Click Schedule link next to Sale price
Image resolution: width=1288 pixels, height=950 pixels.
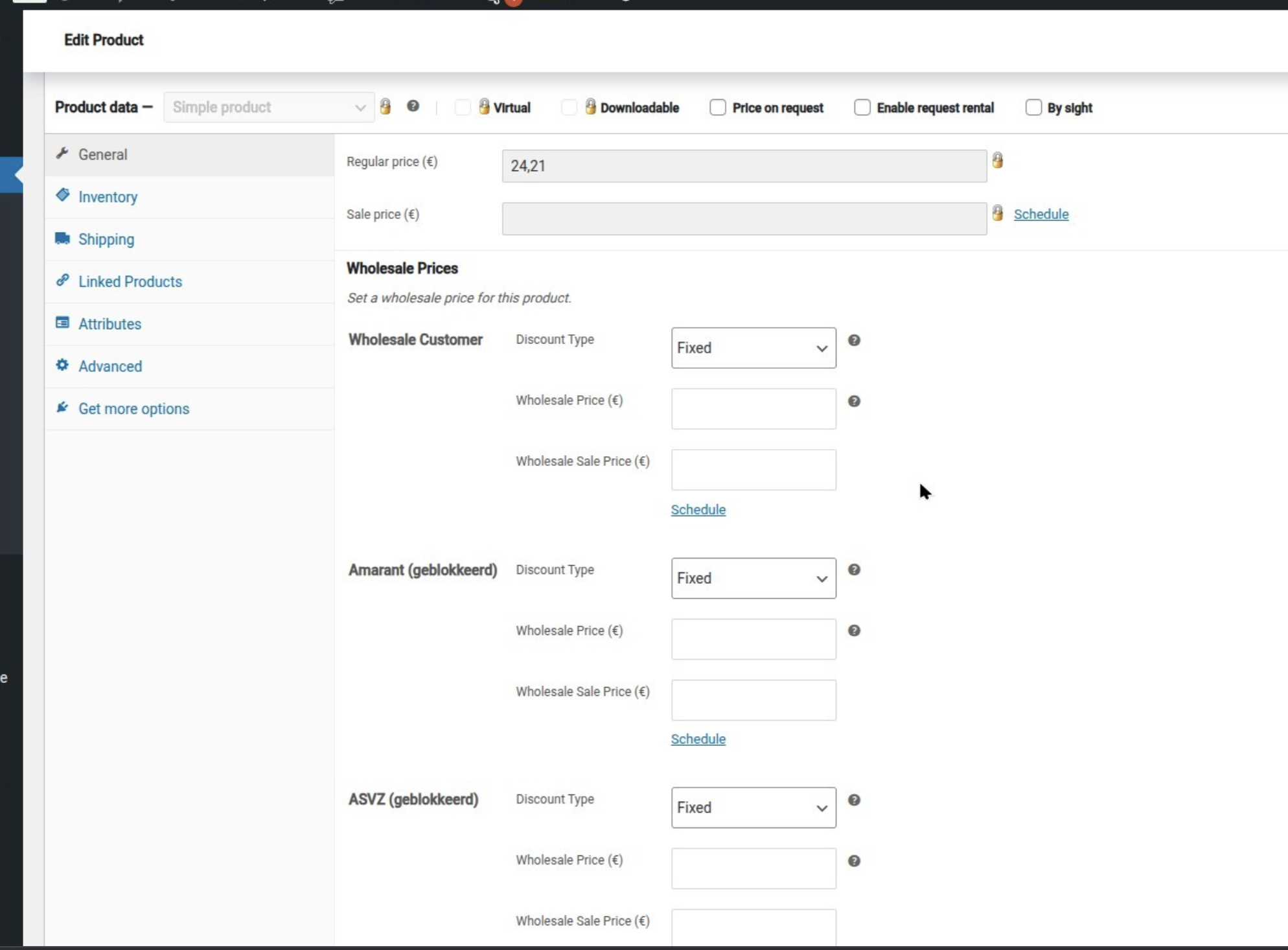1041,214
